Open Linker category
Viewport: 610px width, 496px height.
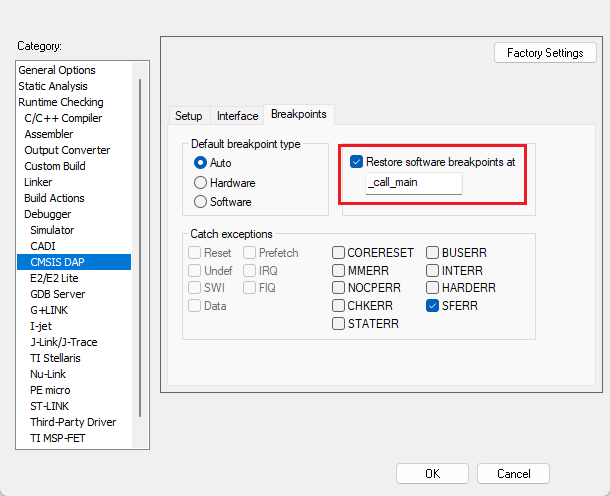point(74,182)
